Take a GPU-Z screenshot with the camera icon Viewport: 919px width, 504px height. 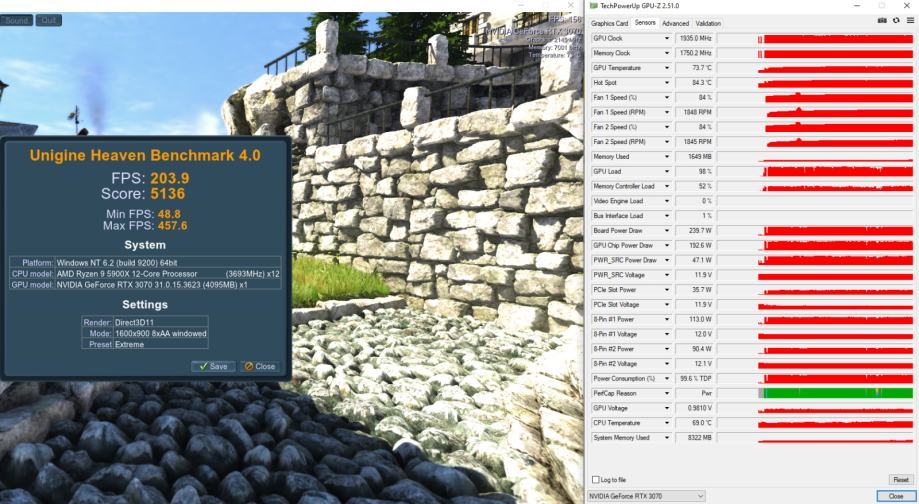[x=882, y=21]
